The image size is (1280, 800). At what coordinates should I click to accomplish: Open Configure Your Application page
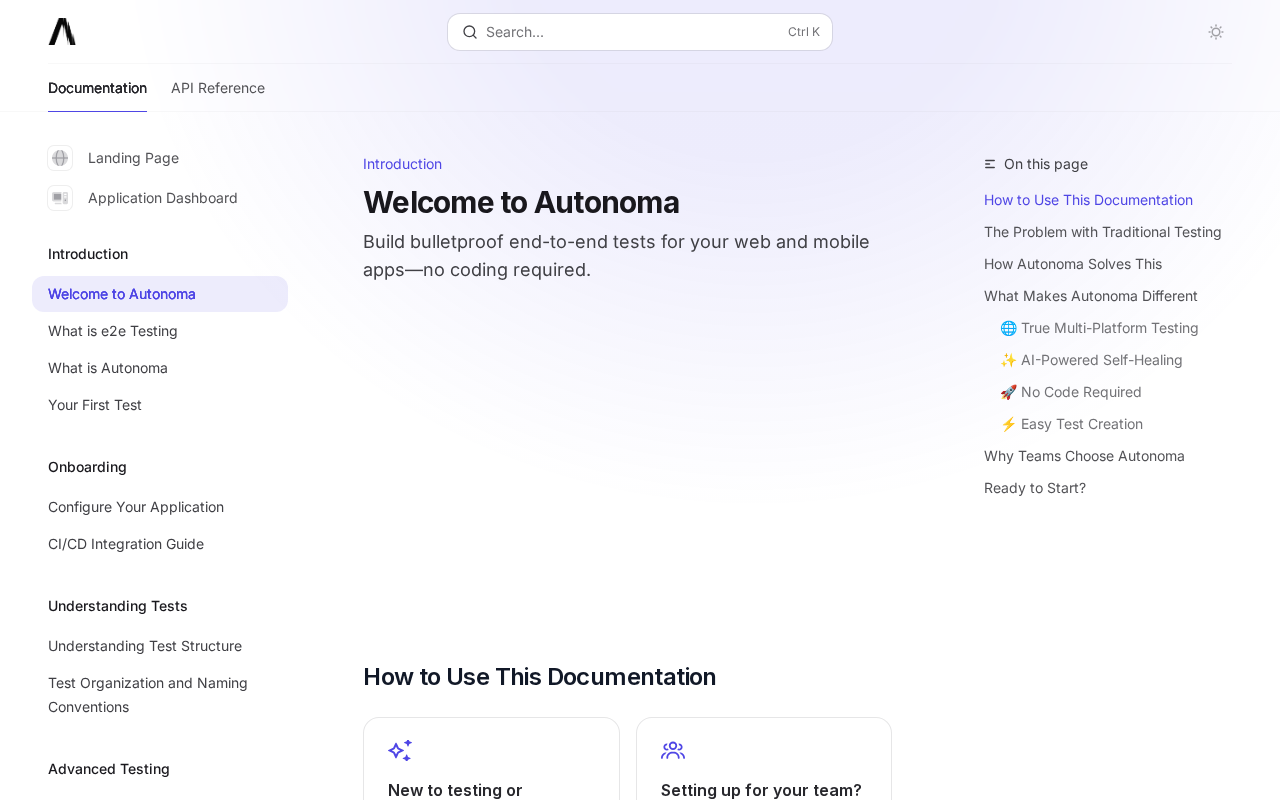(x=160, y=507)
